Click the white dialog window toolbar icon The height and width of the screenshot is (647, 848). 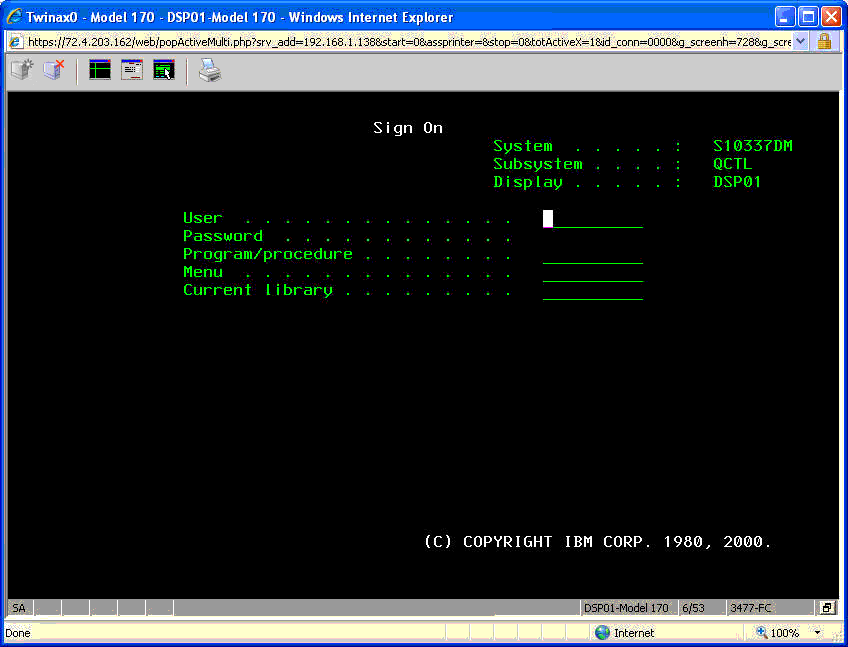pos(132,70)
